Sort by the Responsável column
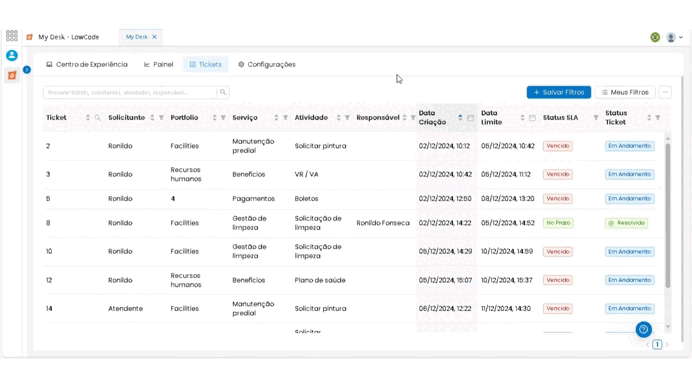Image resolution: width=692 pixels, height=388 pixels. [404, 117]
